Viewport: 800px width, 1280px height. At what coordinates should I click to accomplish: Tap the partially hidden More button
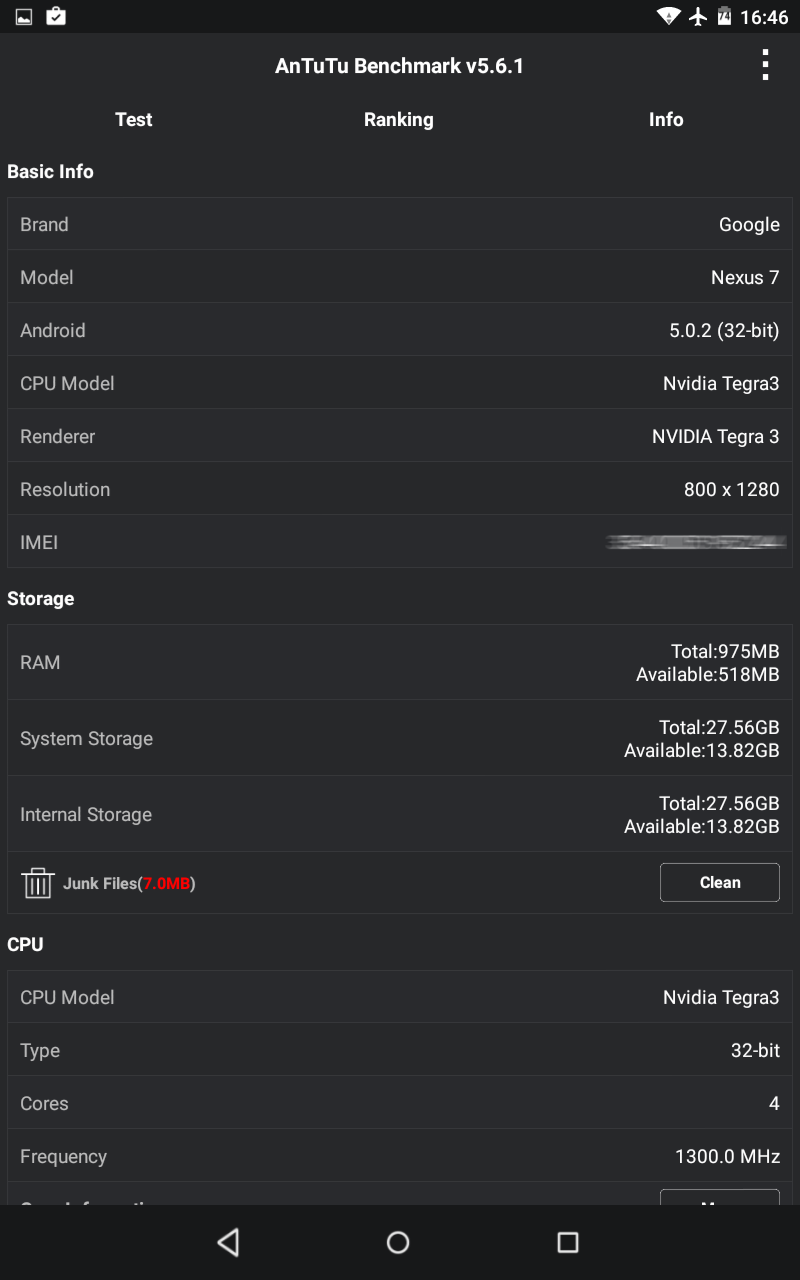coord(719,1197)
